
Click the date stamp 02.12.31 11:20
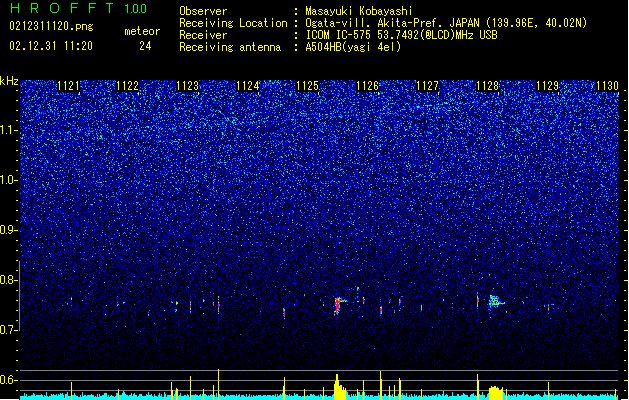point(51,46)
